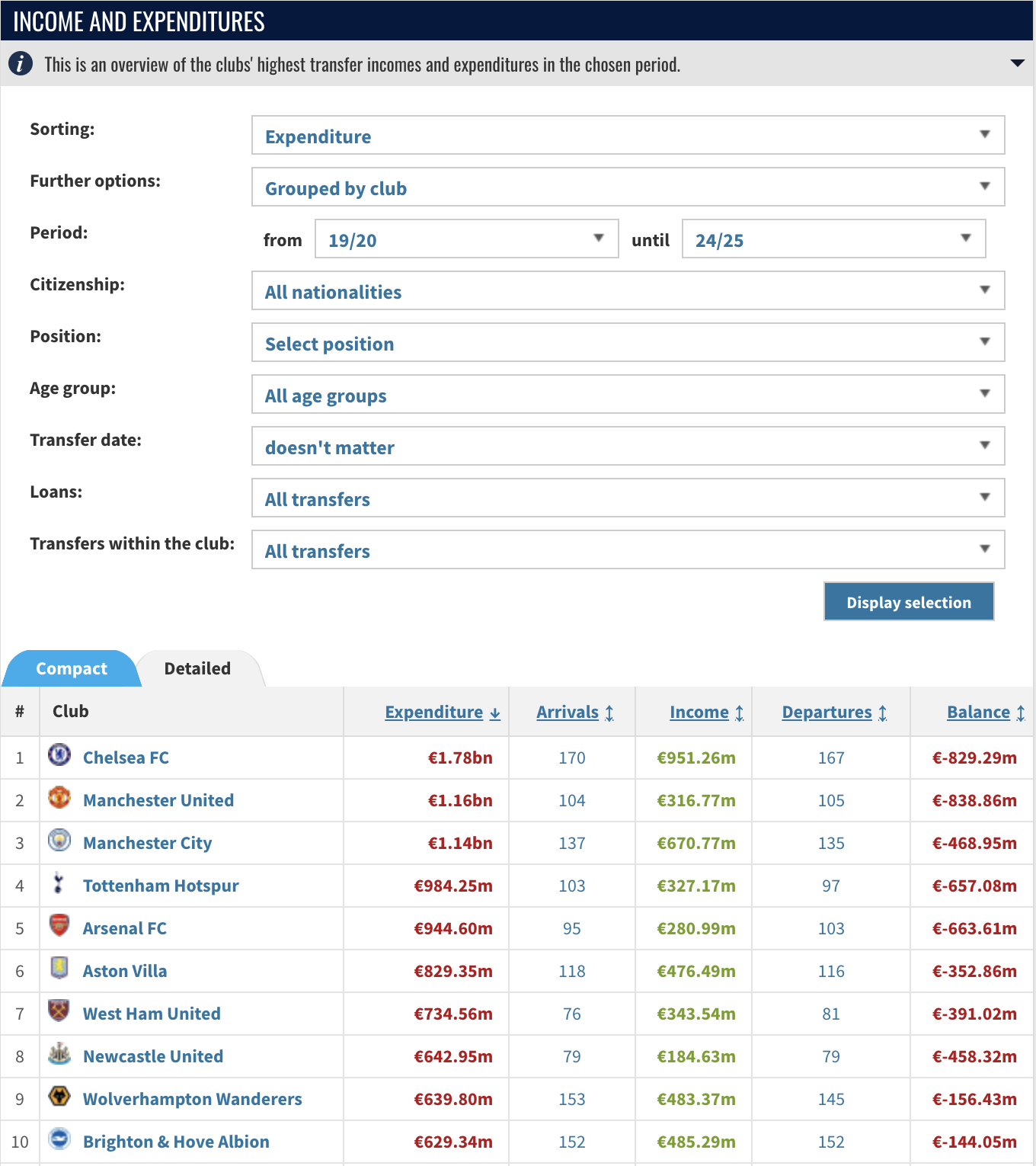Click Departures sort arrows icon
Screen dimensions: 1036x1166
coord(882,713)
